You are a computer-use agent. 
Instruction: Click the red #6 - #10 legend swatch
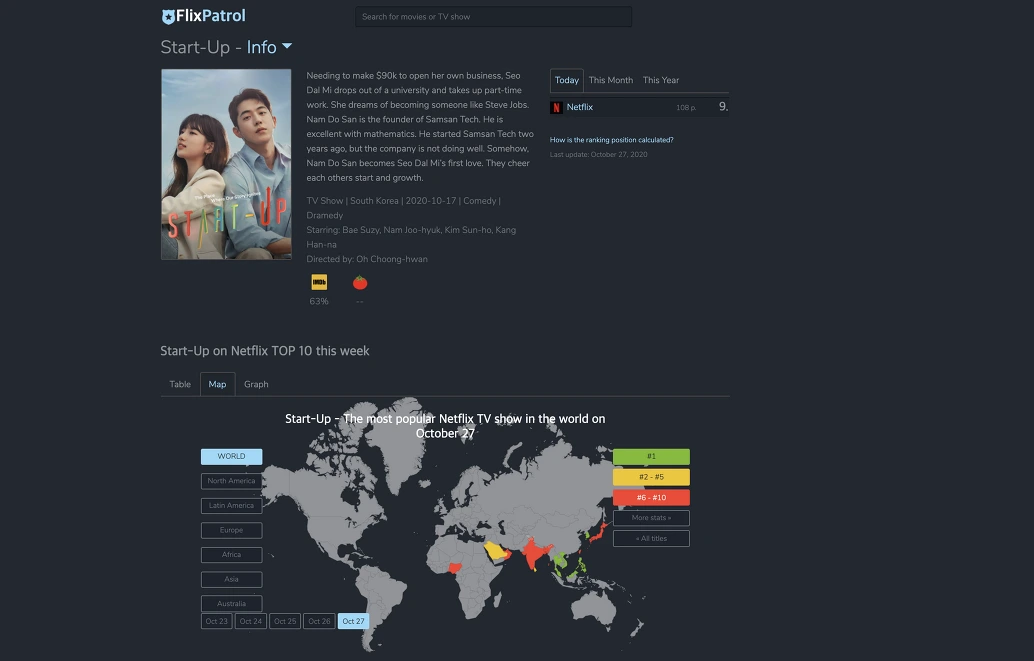point(652,497)
